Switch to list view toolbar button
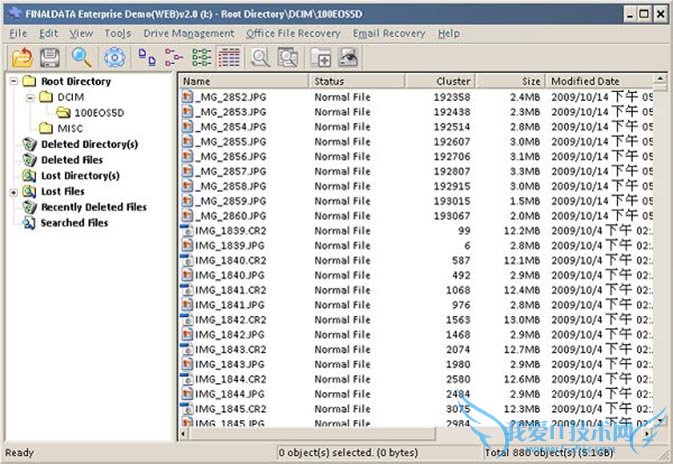 point(201,58)
